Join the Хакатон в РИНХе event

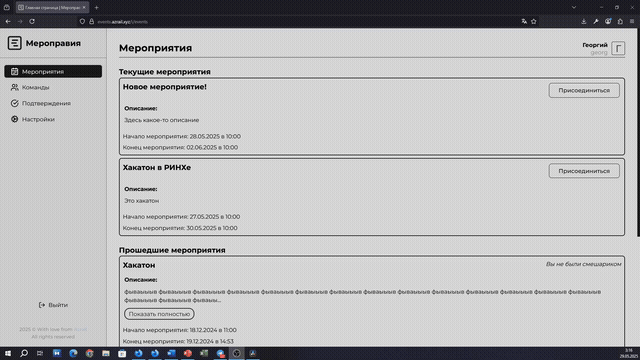(x=584, y=171)
